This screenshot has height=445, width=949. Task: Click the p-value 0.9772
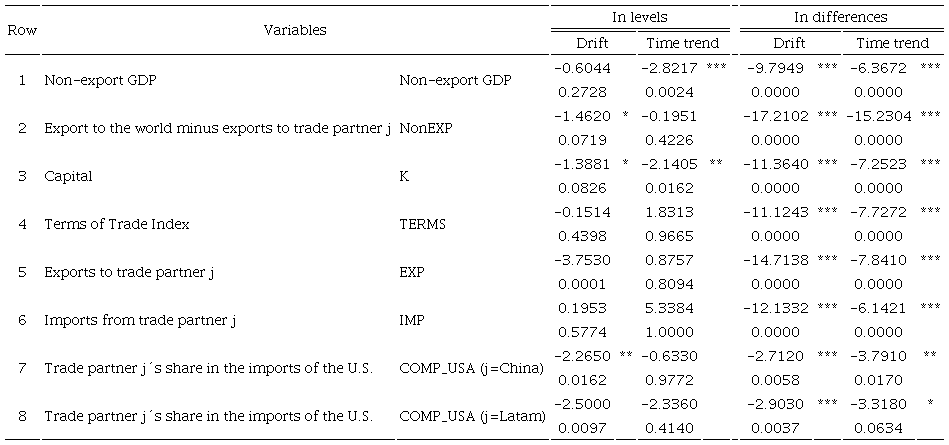coord(668,381)
